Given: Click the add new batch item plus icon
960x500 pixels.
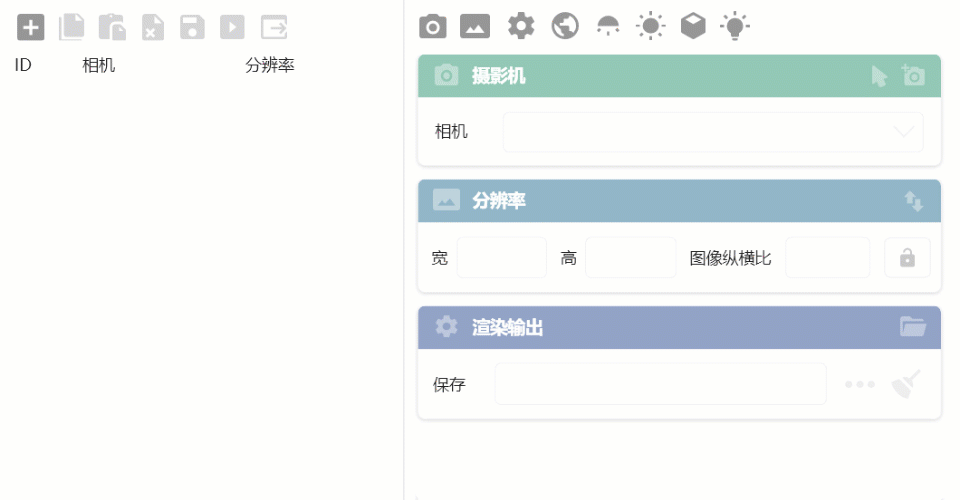Looking at the screenshot, I should click(x=31, y=28).
